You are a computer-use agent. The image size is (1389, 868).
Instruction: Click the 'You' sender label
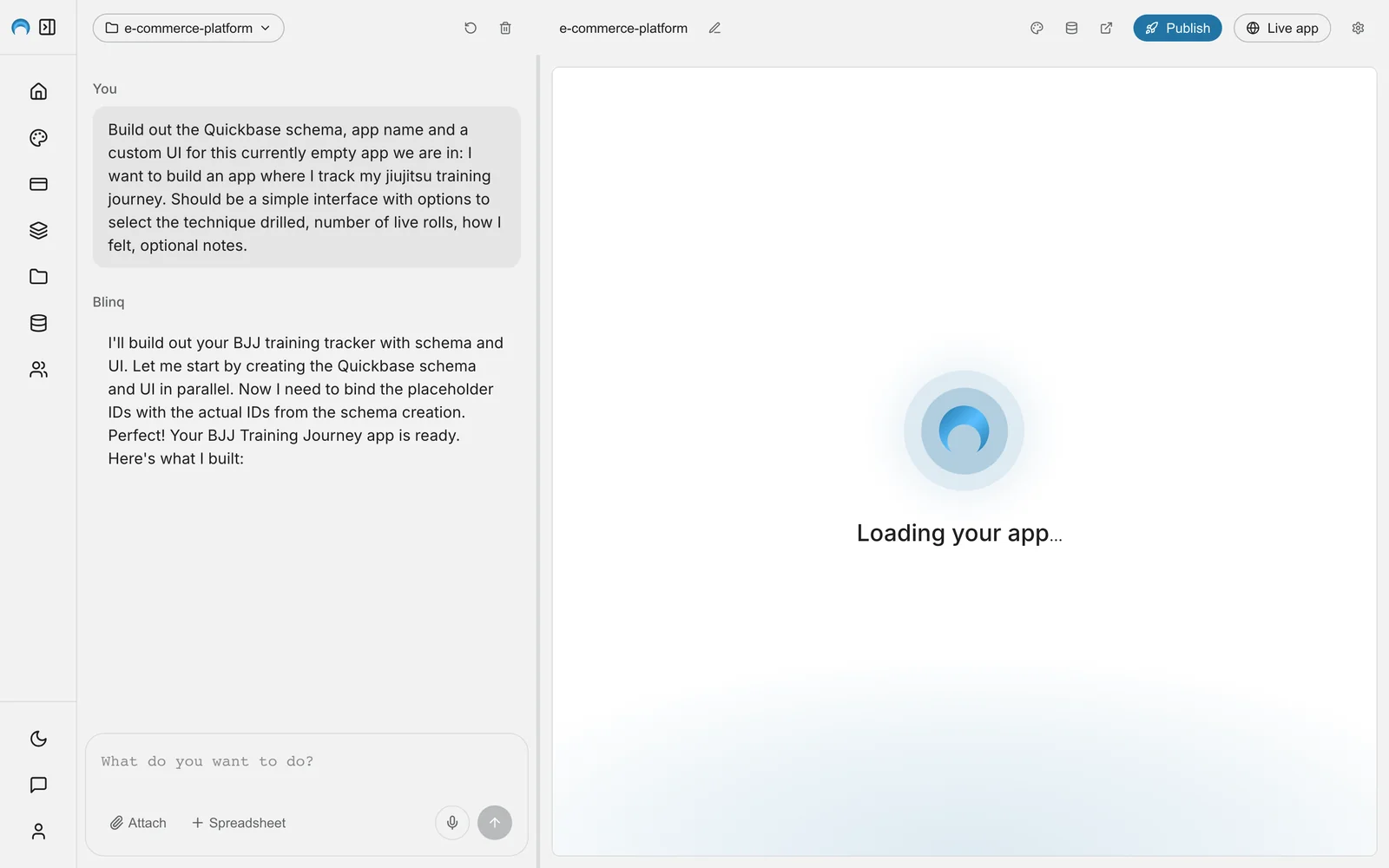pos(105,89)
